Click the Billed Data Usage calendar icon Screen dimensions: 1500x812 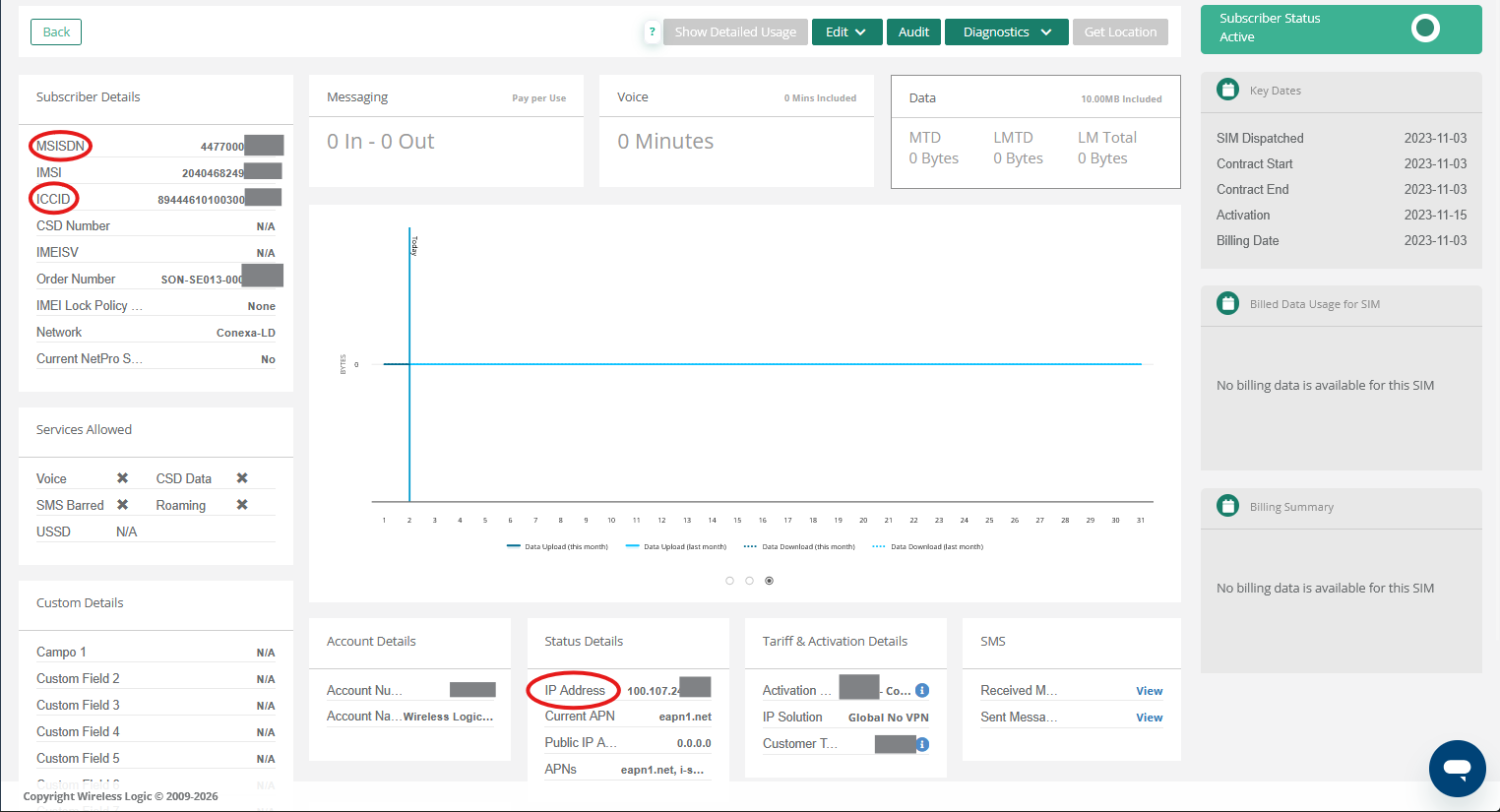(1227, 303)
